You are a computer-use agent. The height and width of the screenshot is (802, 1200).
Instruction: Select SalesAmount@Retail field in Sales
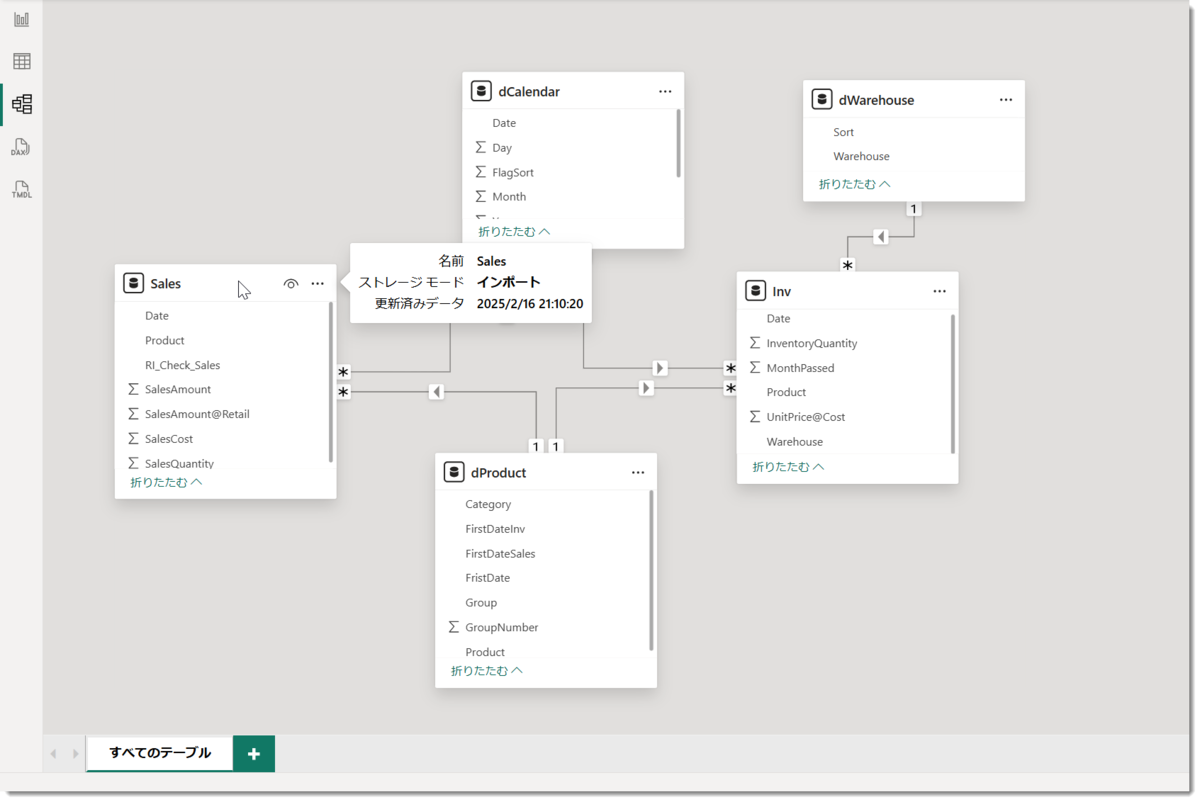point(197,414)
